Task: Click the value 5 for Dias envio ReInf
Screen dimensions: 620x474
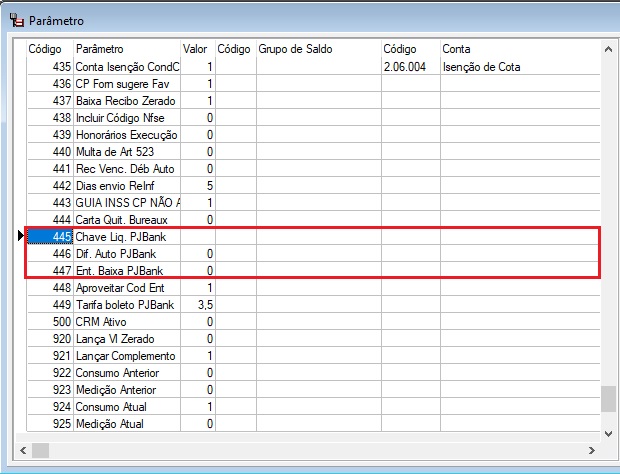Action: click(198, 185)
